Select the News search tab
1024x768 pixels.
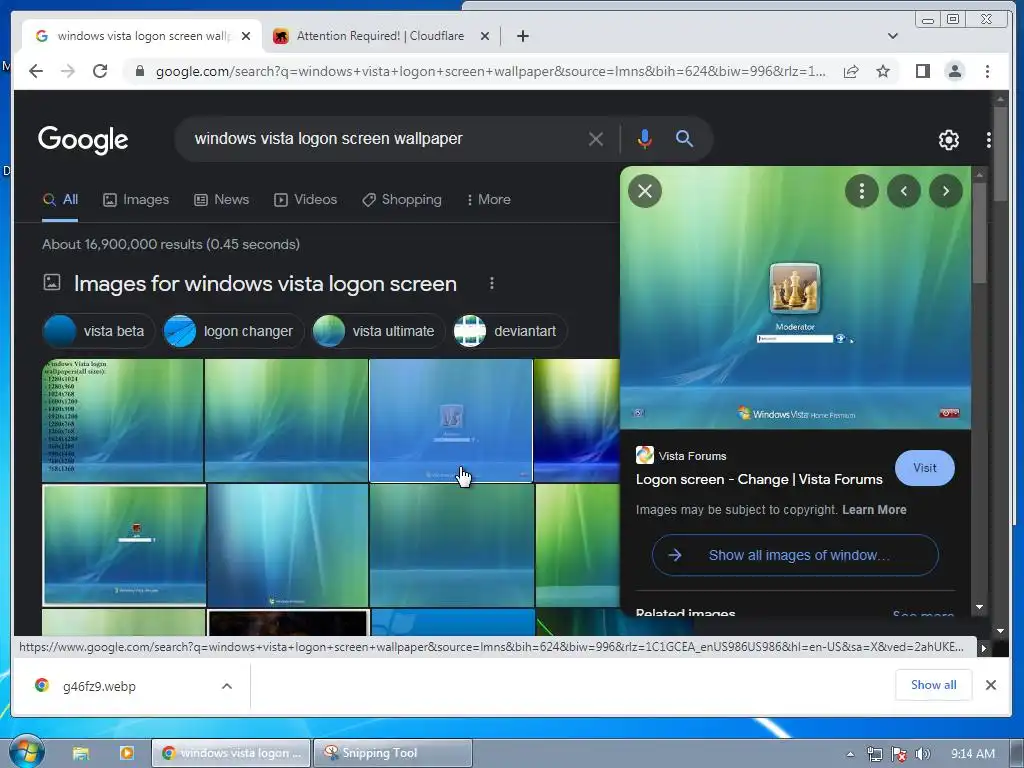tap(221, 199)
